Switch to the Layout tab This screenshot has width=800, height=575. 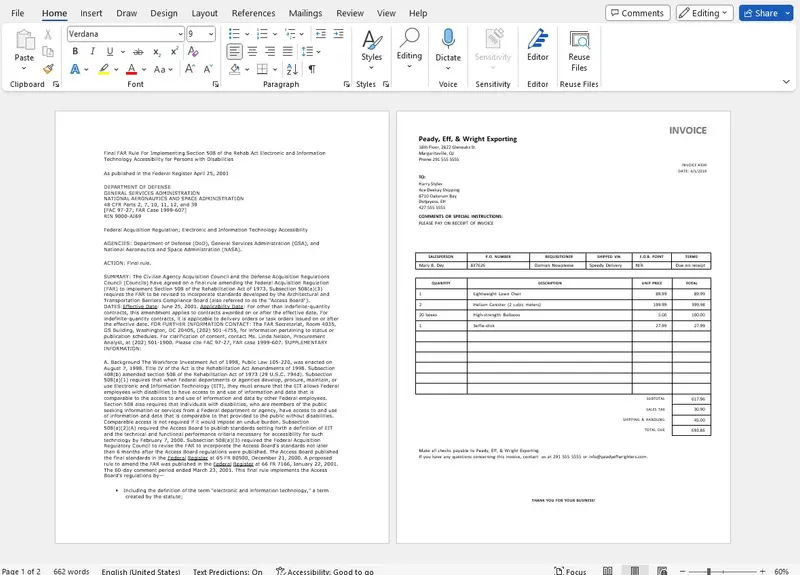pyautogui.click(x=205, y=13)
